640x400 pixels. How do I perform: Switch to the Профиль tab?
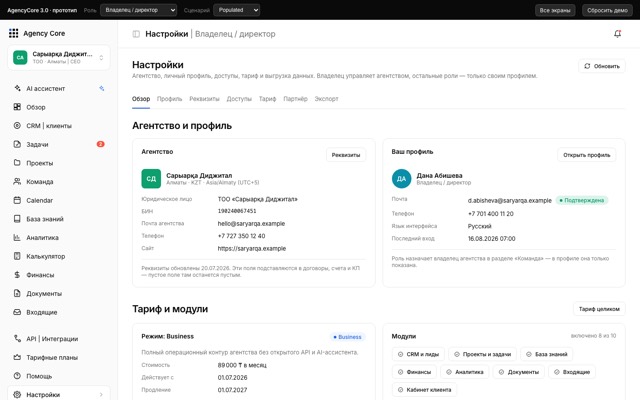click(169, 99)
